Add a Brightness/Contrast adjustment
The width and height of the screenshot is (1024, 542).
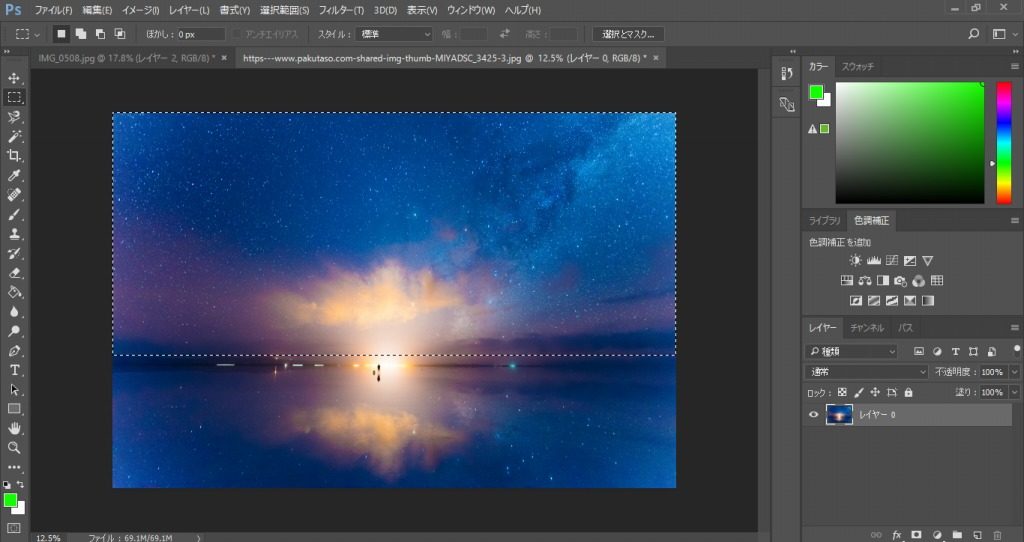pos(855,260)
